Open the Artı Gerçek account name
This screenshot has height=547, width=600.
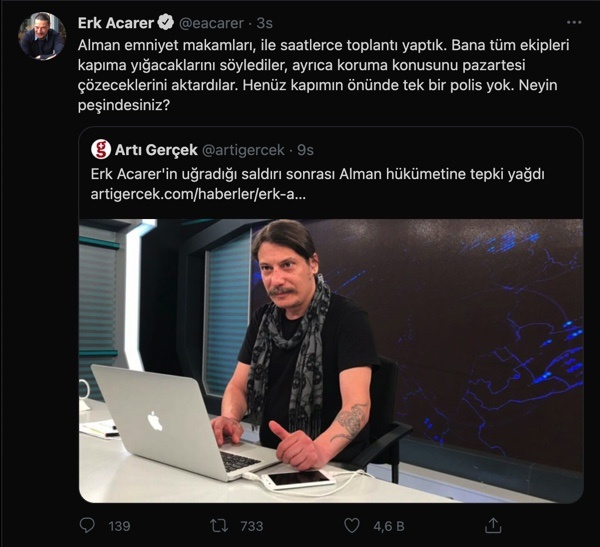coord(156,150)
